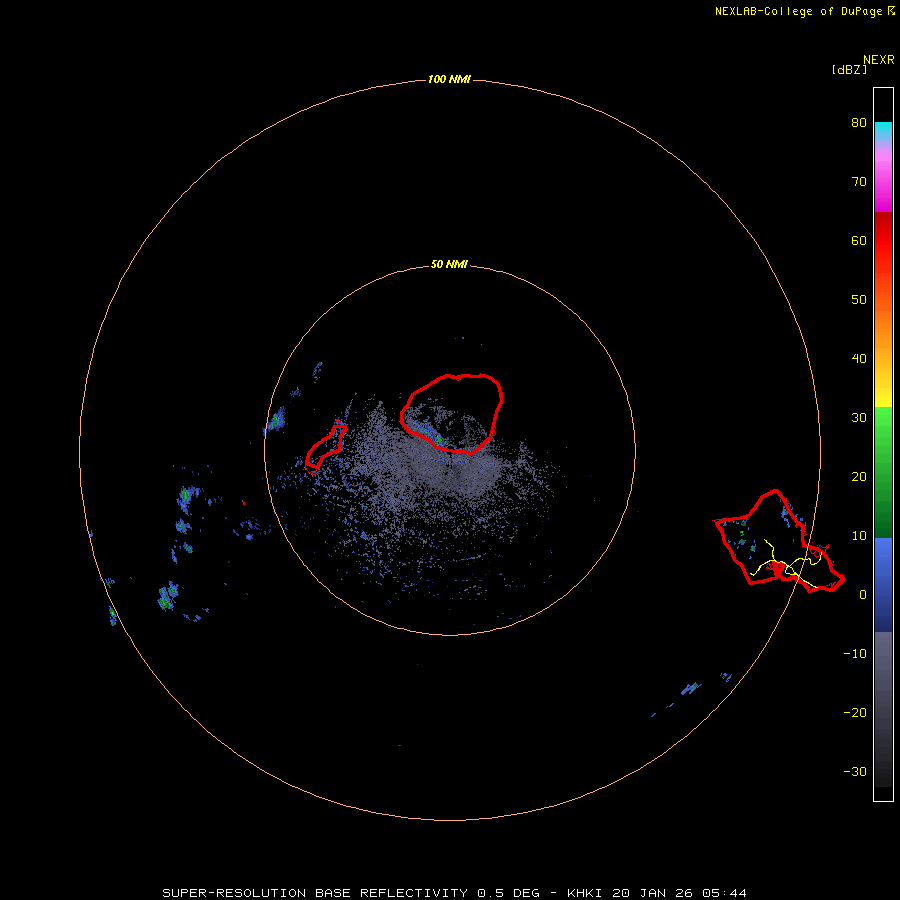This screenshot has width=900, height=900.
Task: Click the 0 value on the dBZ scale
Action: coord(863,595)
